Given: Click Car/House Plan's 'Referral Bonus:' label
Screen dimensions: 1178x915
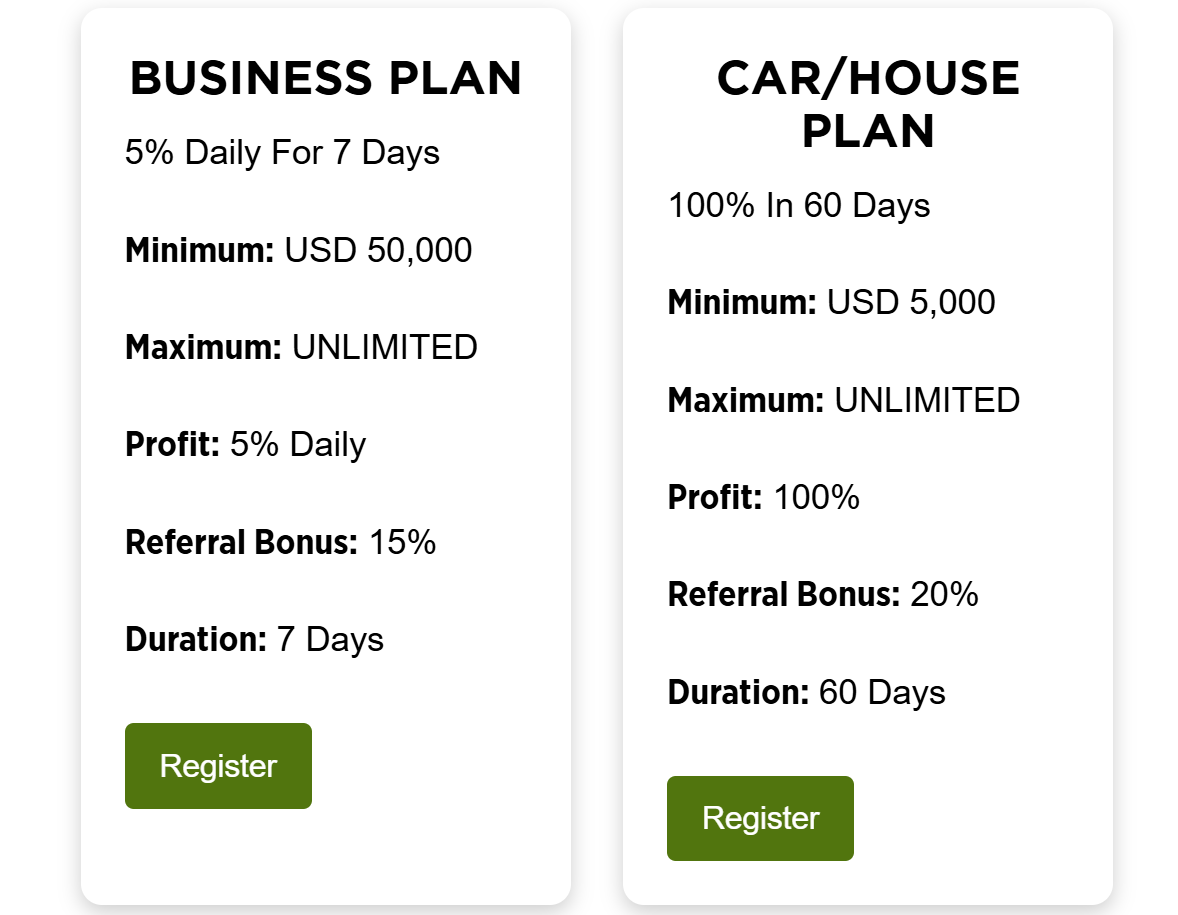Looking at the screenshot, I should (784, 595).
